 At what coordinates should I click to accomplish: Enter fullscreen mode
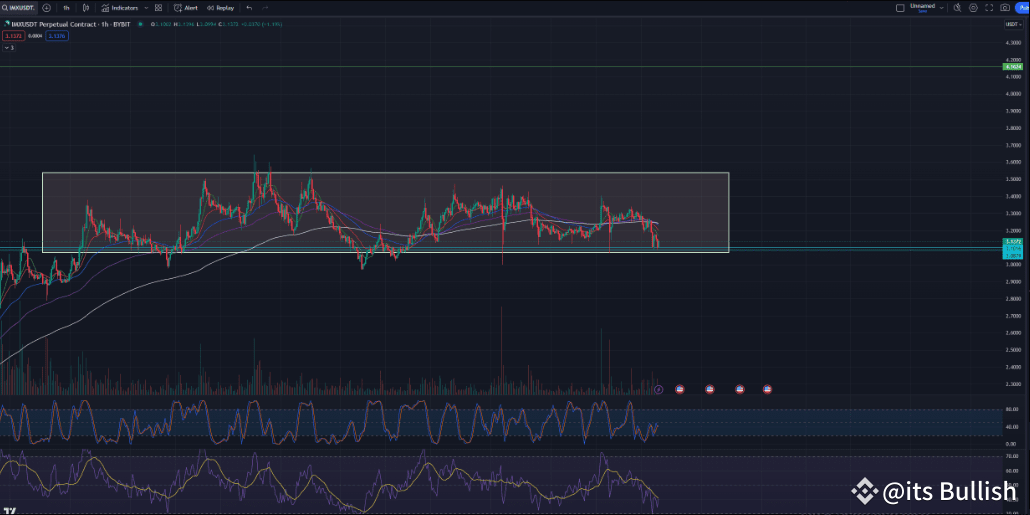(x=989, y=7)
